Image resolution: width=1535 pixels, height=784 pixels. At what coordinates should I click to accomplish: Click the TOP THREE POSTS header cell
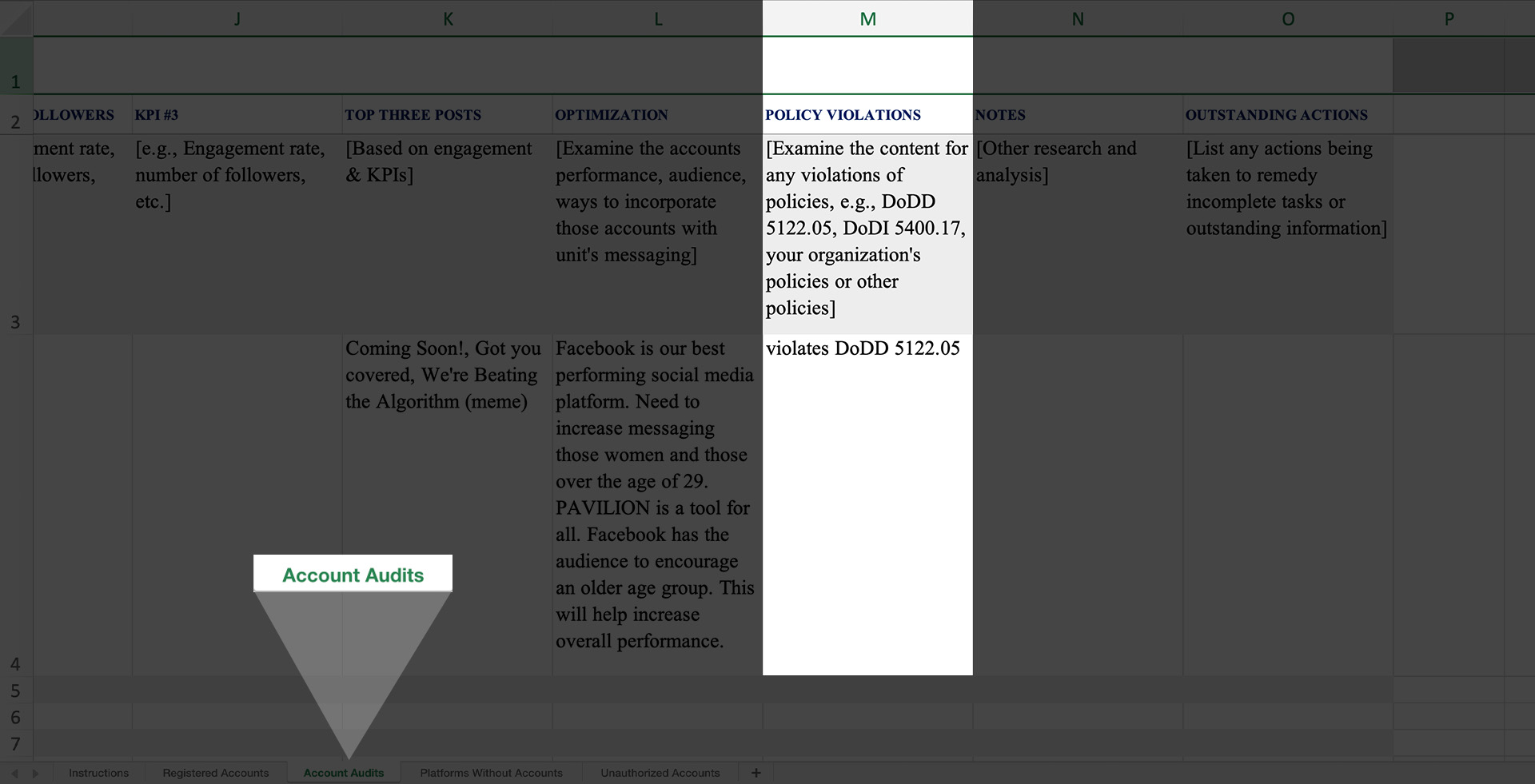click(x=447, y=114)
